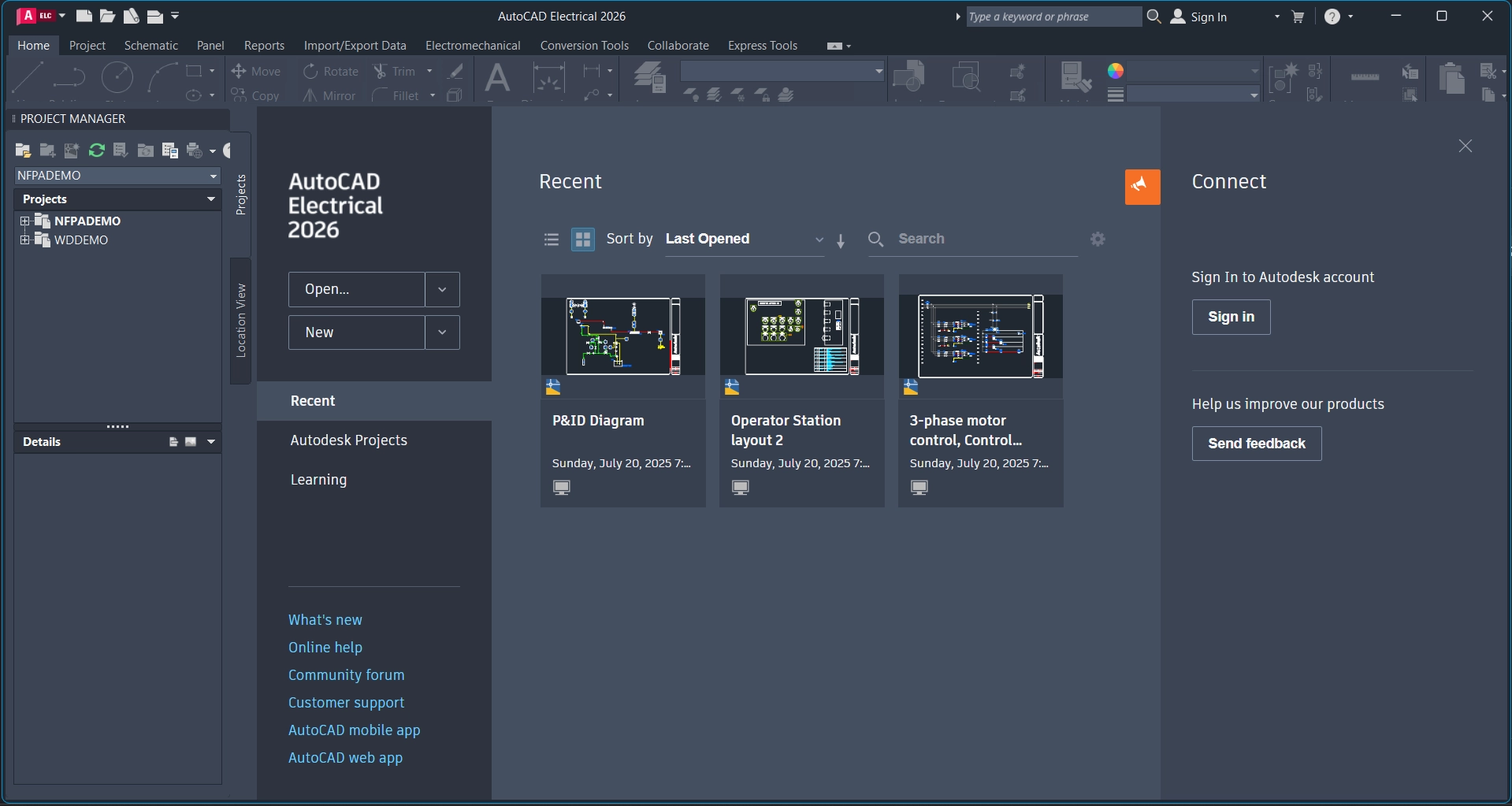Expand the WDDEMO project tree node
Image resolution: width=1512 pixels, height=806 pixels.
24,240
